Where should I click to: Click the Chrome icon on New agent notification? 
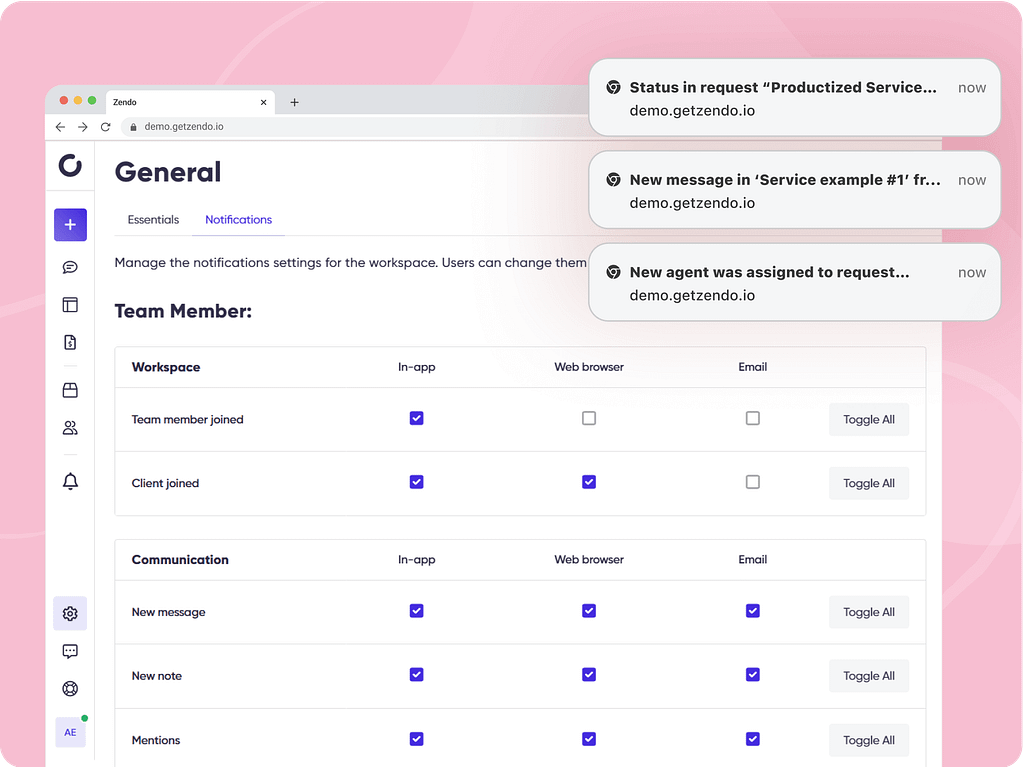[613, 272]
